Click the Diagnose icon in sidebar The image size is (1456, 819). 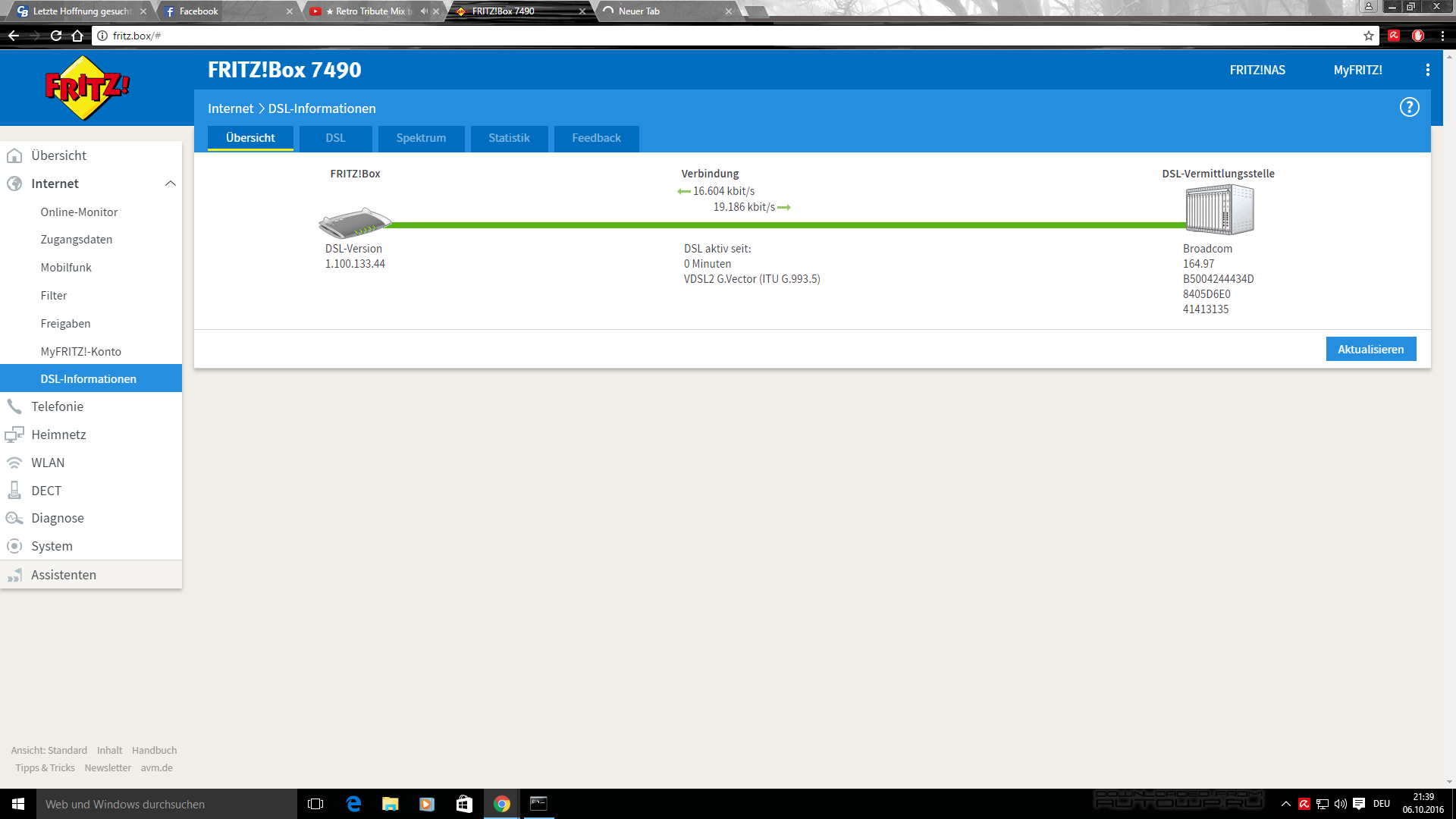[14, 518]
